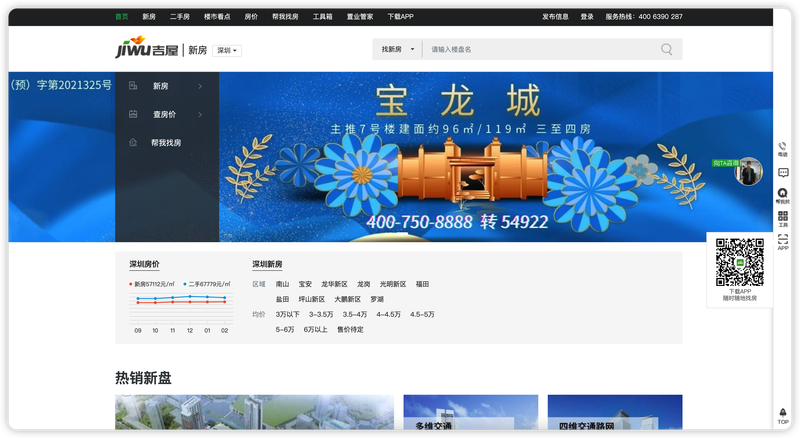The height and width of the screenshot is (438, 800).
Task: Open 置业管家 in the top navigation
Action: click(x=360, y=16)
